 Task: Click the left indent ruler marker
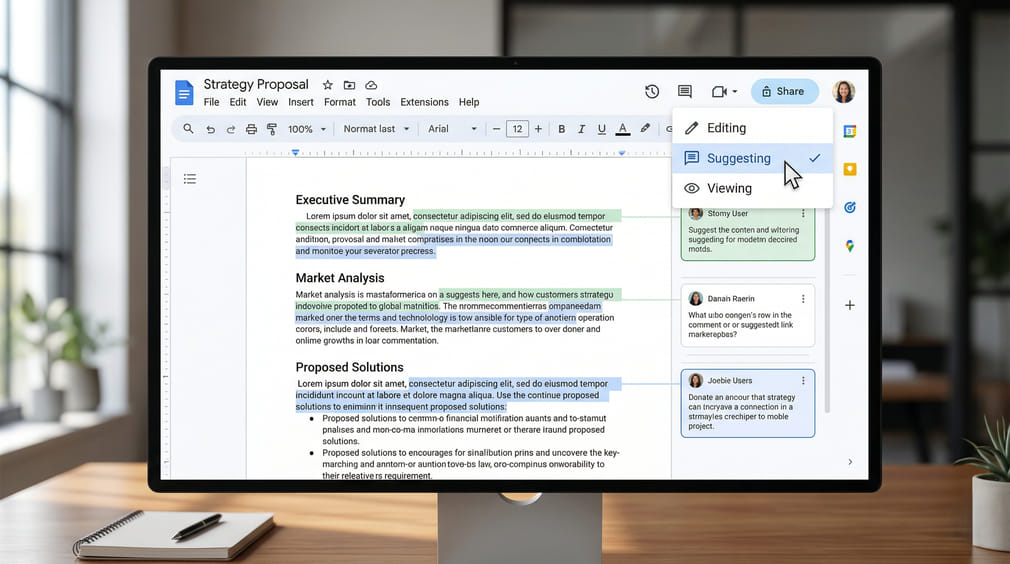[295, 153]
